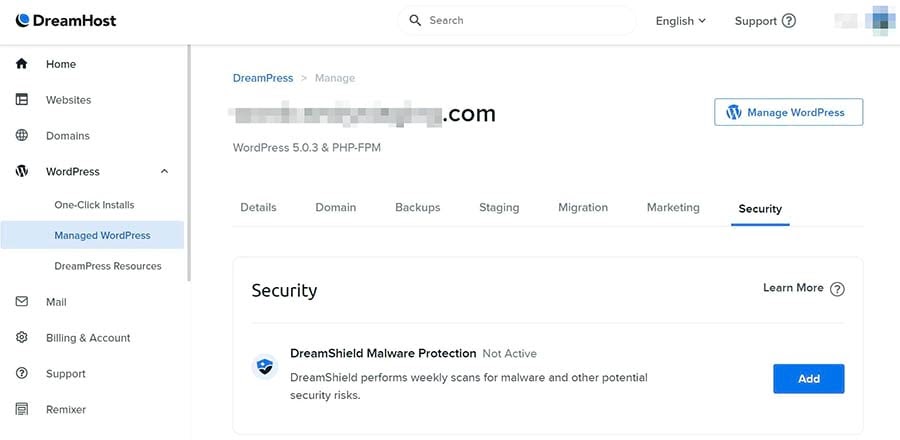Click the DreamShield shield icon
Image resolution: width=900 pixels, height=440 pixels.
(263, 366)
